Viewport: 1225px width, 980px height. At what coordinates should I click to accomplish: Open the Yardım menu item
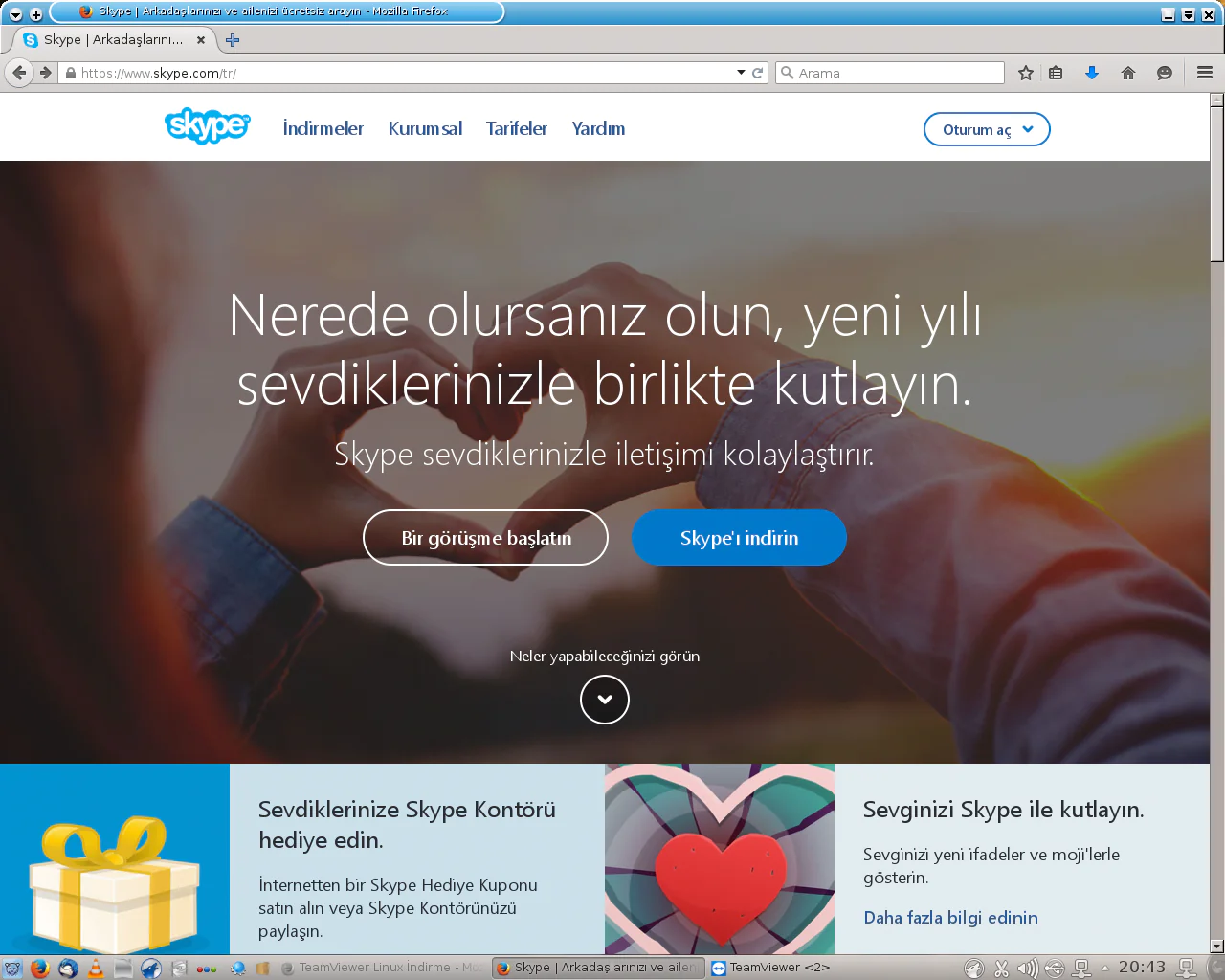click(597, 128)
